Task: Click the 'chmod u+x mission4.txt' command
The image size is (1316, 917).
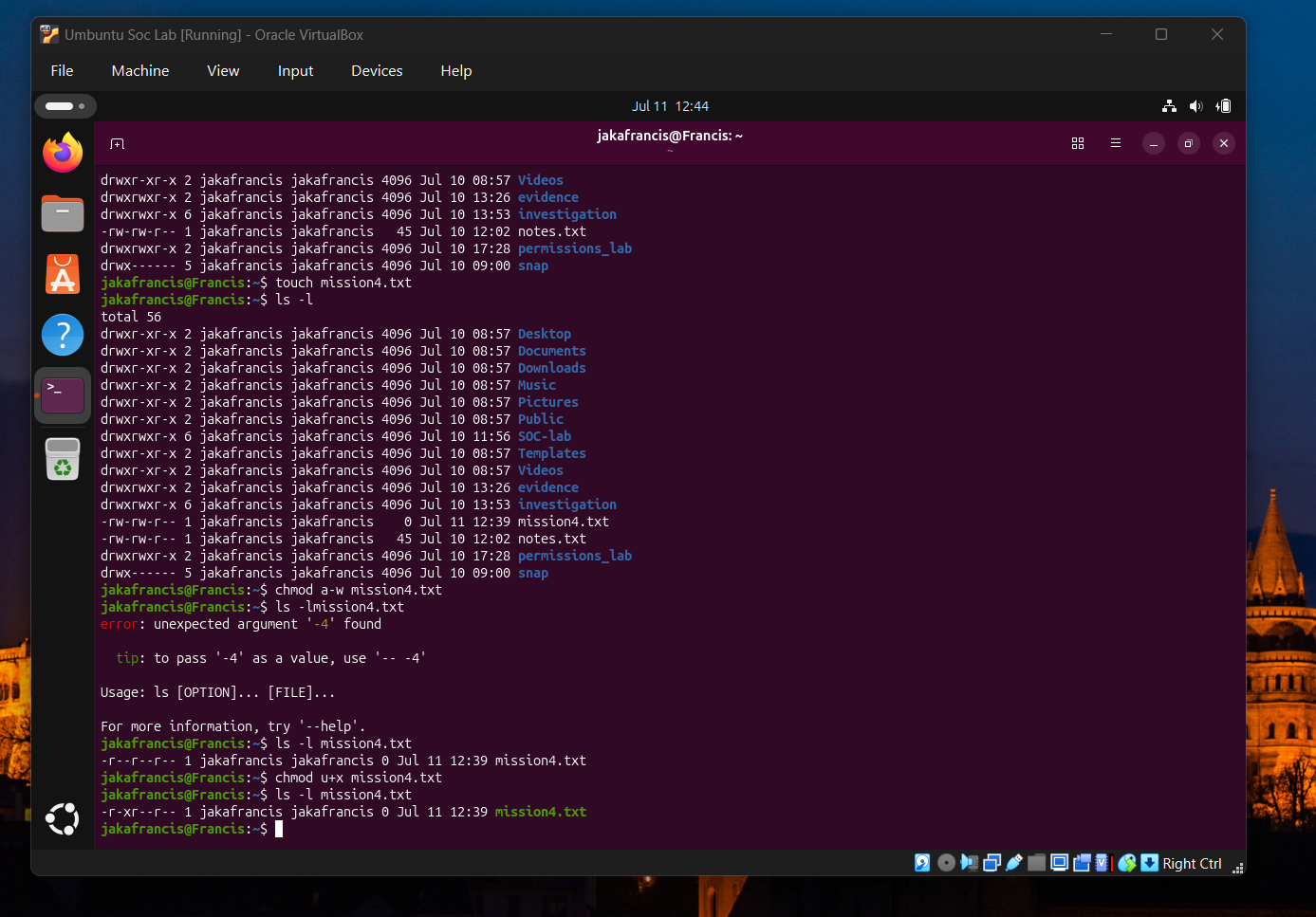Action: point(359,778)
